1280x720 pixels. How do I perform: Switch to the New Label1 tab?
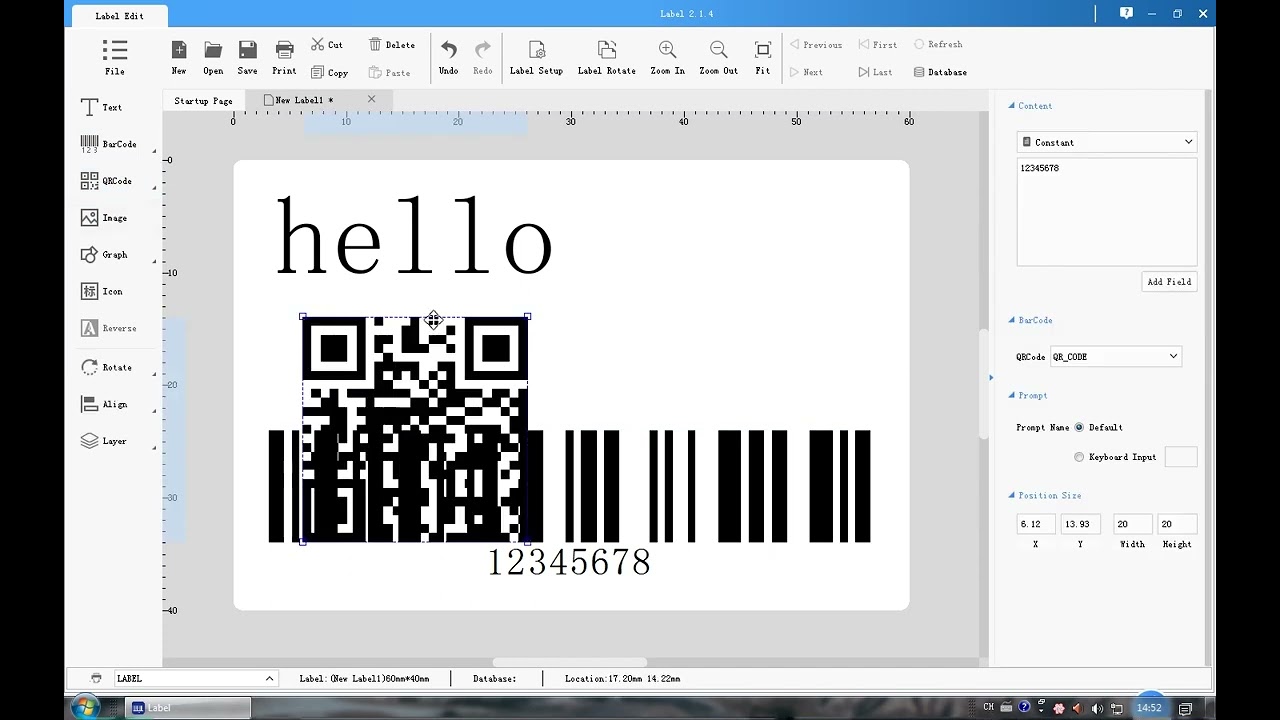tap(303, 100)
